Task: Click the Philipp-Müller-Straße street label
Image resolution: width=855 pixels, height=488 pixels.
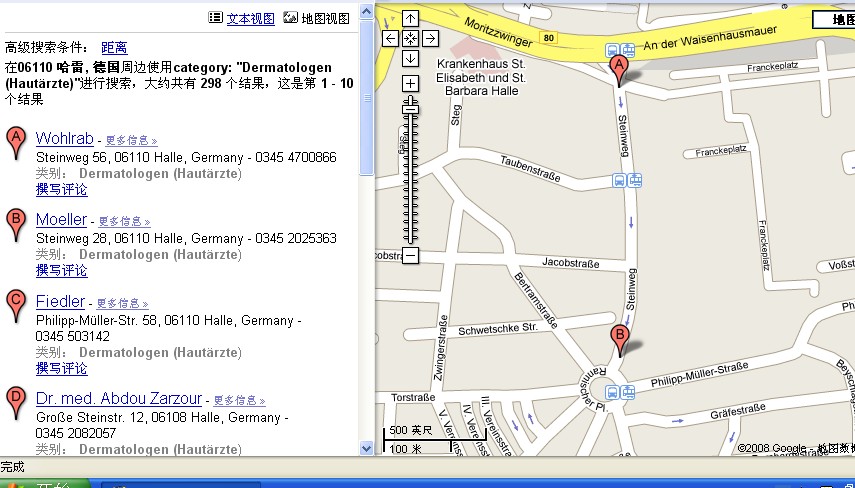Action: [x=699, y=375]
